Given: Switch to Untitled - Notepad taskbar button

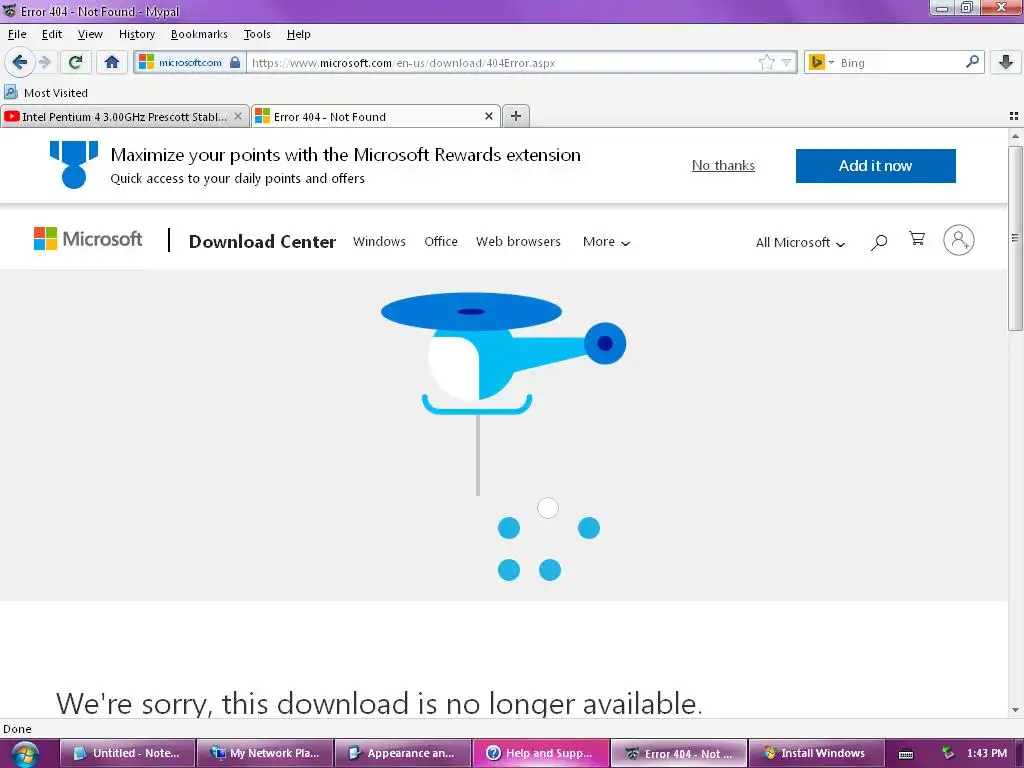Looking at the screenshot, I should tap(128, 753).
